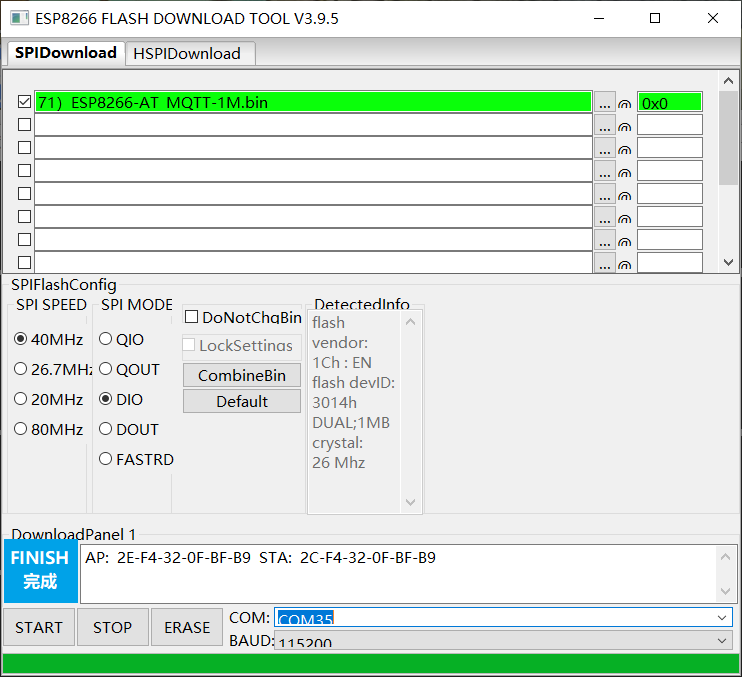Browse for file in ESP8266-AT MQTT-1M.bin row

point(604,102)
